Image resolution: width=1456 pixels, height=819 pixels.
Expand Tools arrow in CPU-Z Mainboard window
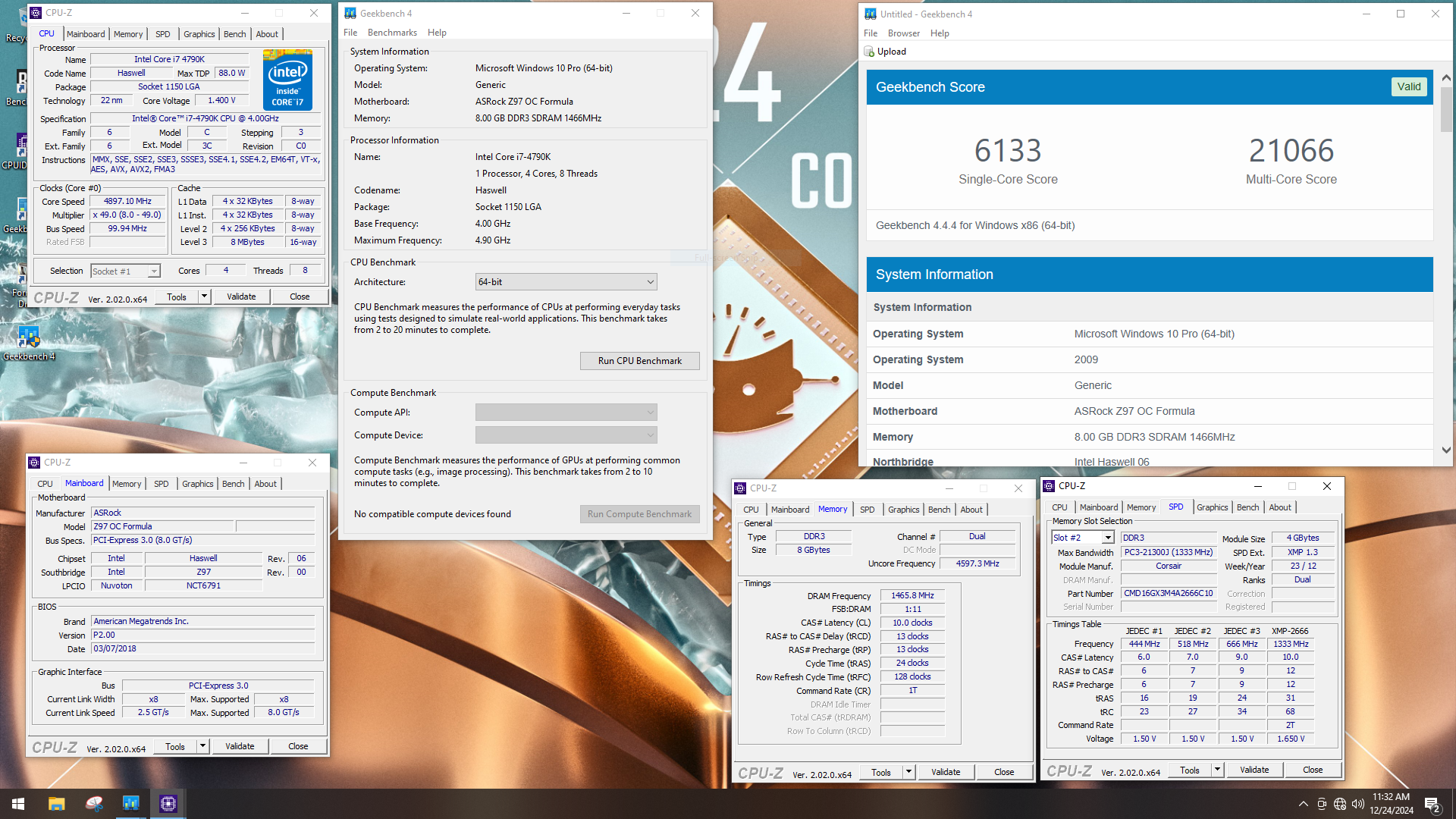pos(203,746)
